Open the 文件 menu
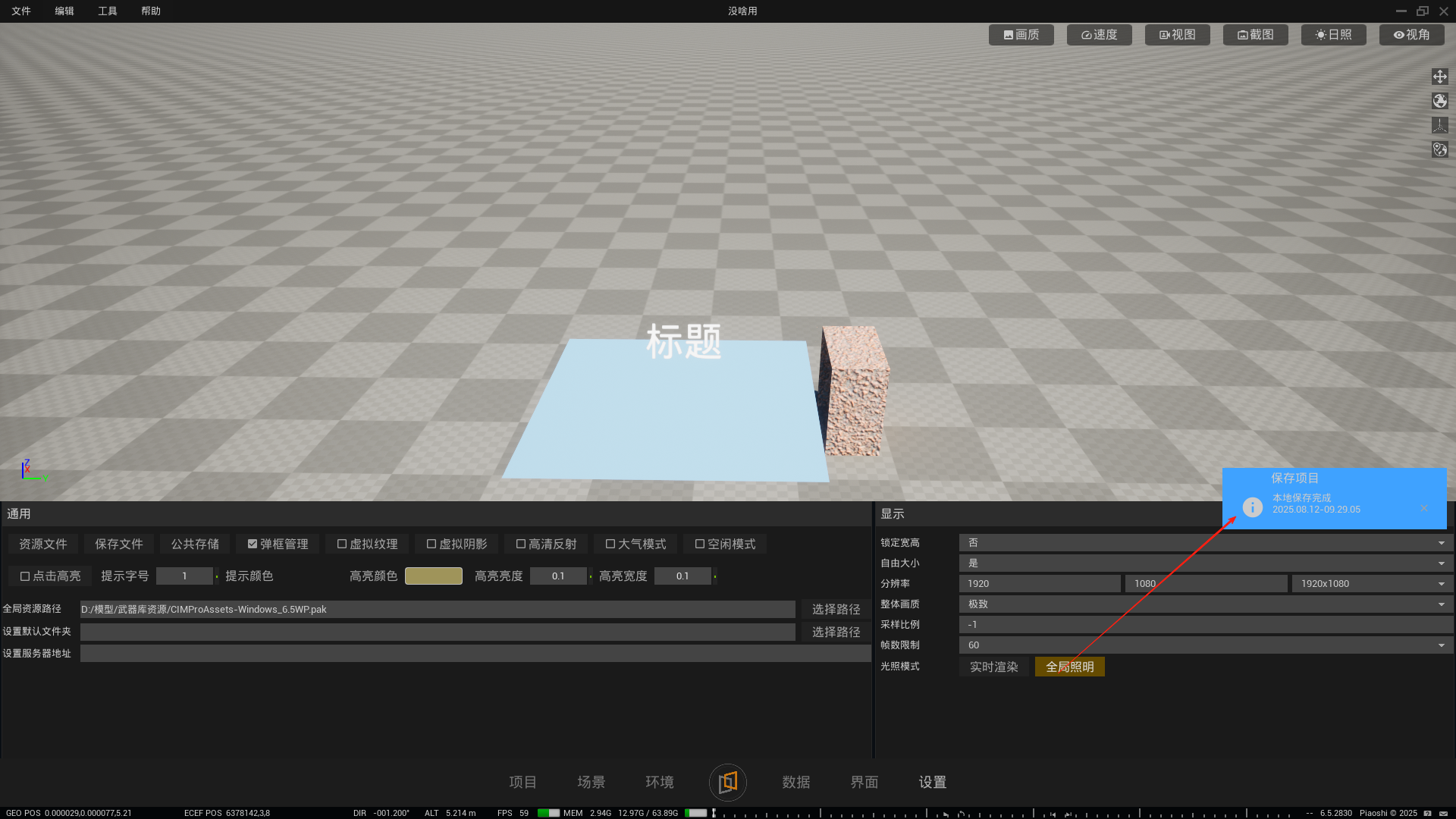Image resolution: width=1456 pixels, height=819 pixels. click(x=21, y=11)
